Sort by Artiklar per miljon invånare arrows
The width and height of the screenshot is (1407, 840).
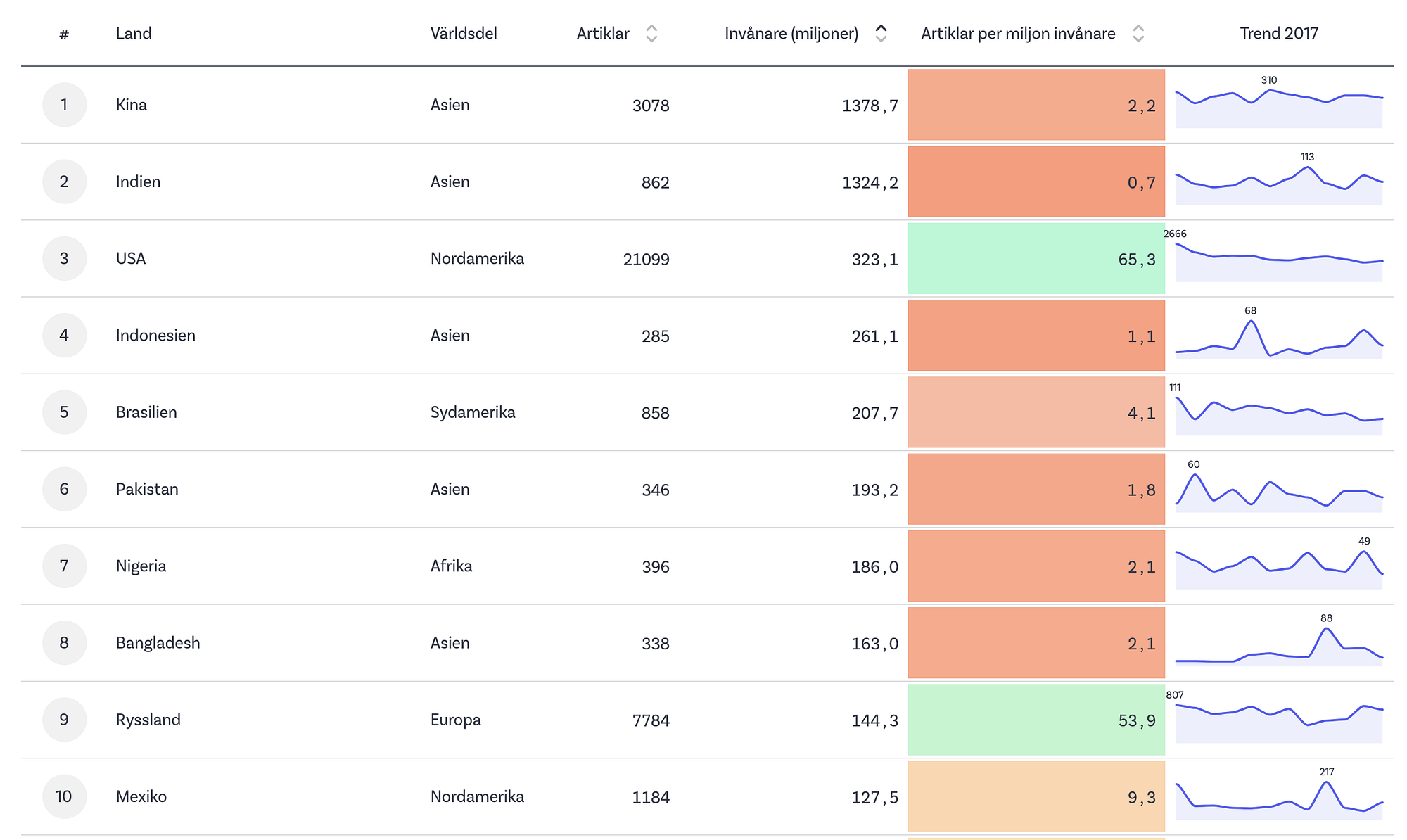coord(1138,34)
